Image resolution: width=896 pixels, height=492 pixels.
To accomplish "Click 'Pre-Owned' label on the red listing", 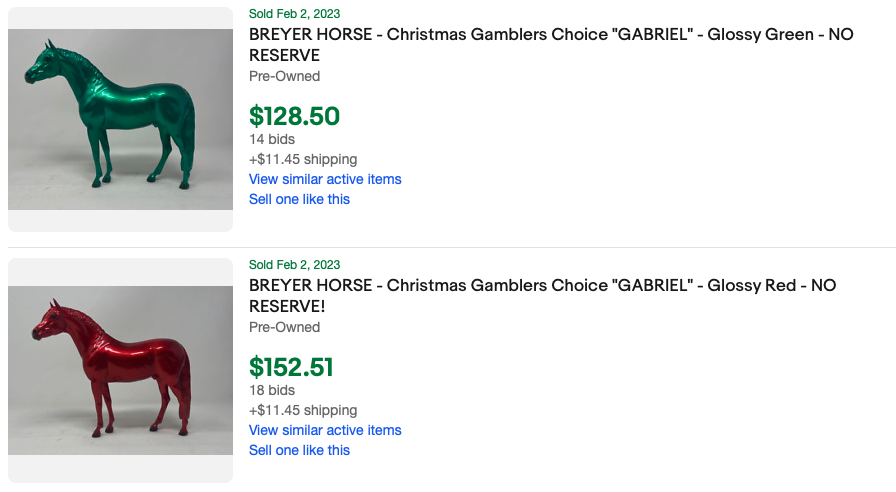I will coord(284,327).
